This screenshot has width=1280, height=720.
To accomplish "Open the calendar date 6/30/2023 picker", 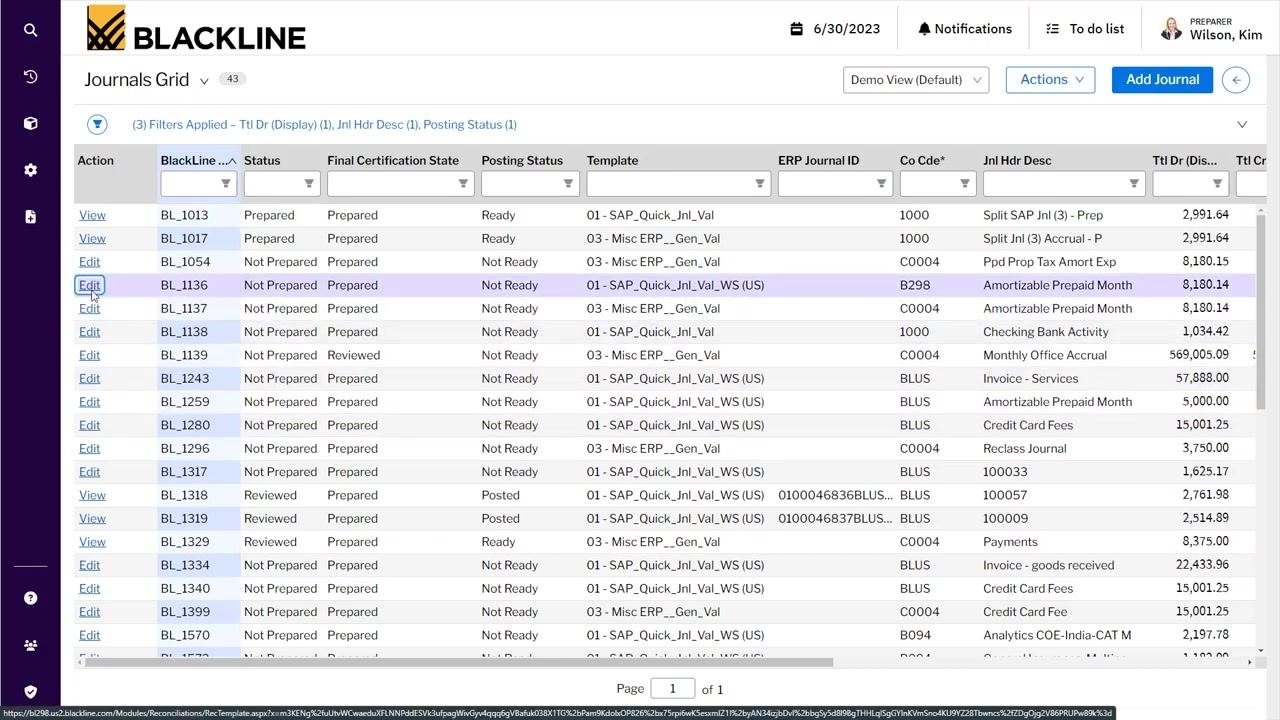I will pos(836,29).
